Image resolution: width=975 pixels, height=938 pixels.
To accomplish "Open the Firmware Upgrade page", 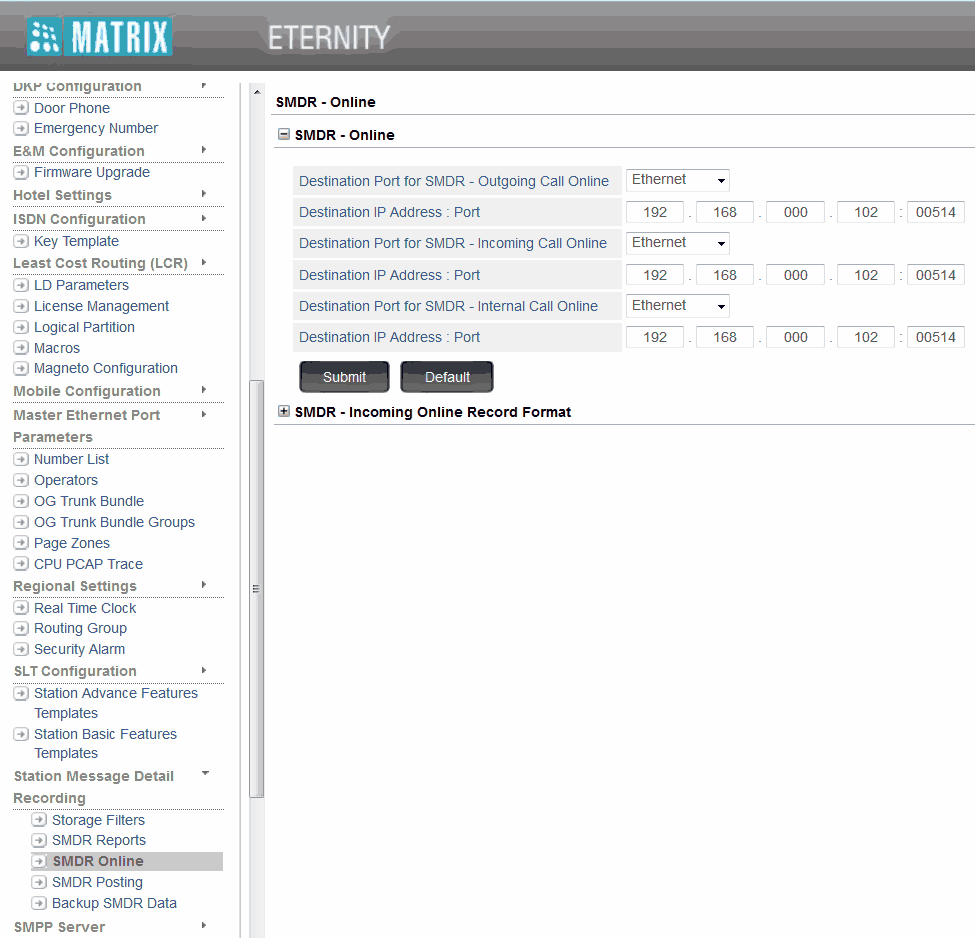I will tap(92, 172).
